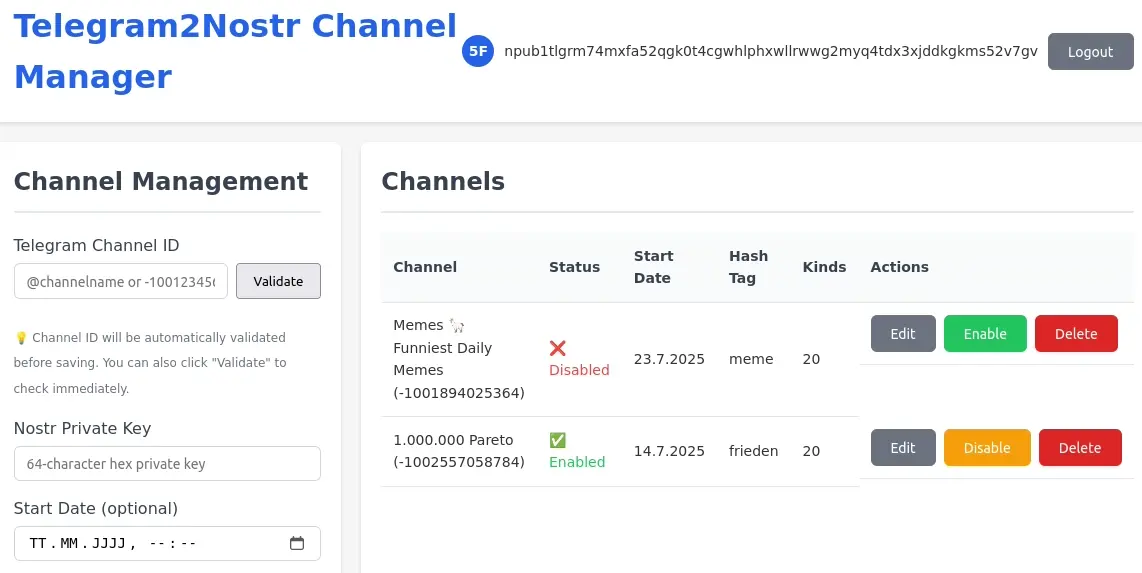This screenshot has width=1142, height=573.
Task: Delete the Memes channel
Action: point(1076,334)
